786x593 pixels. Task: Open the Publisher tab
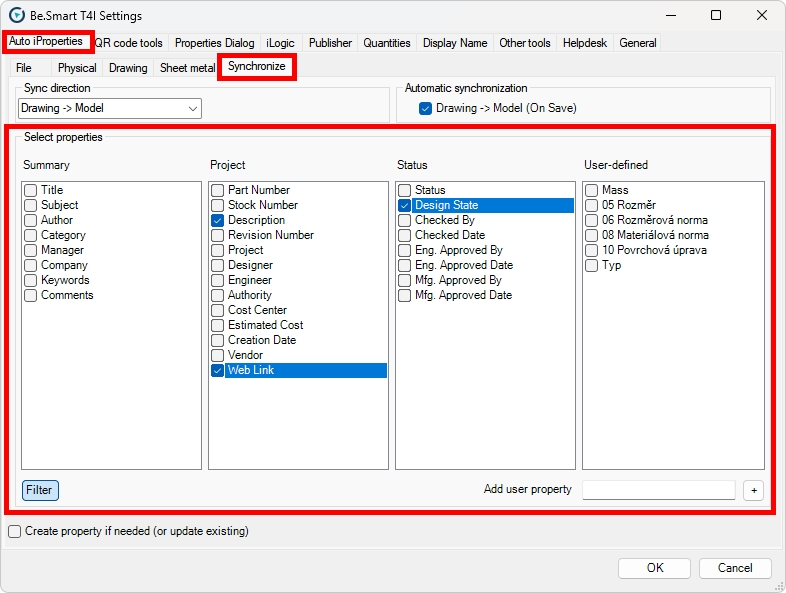click(330, 43)
